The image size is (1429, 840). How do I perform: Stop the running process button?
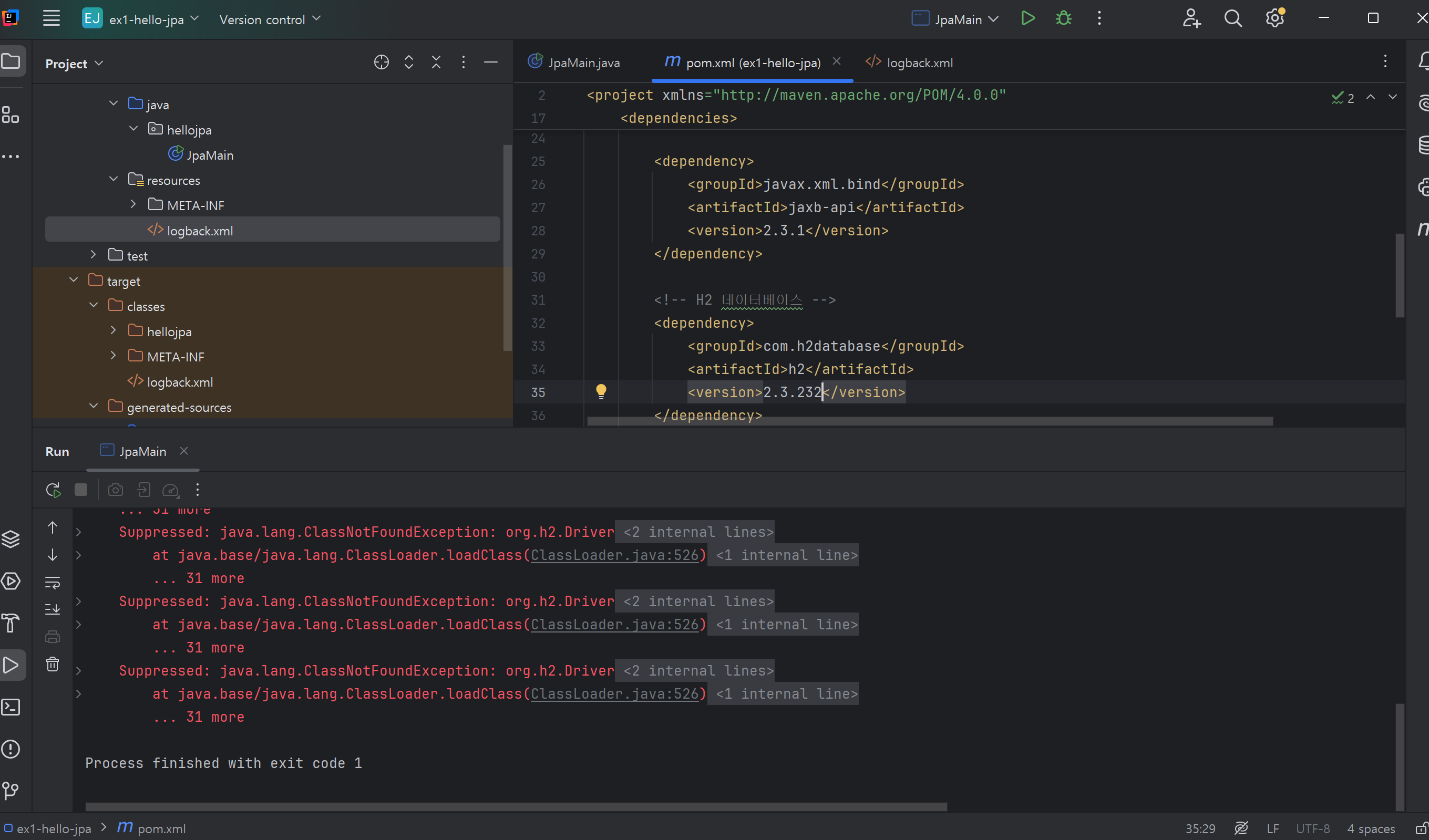[81, 490]
